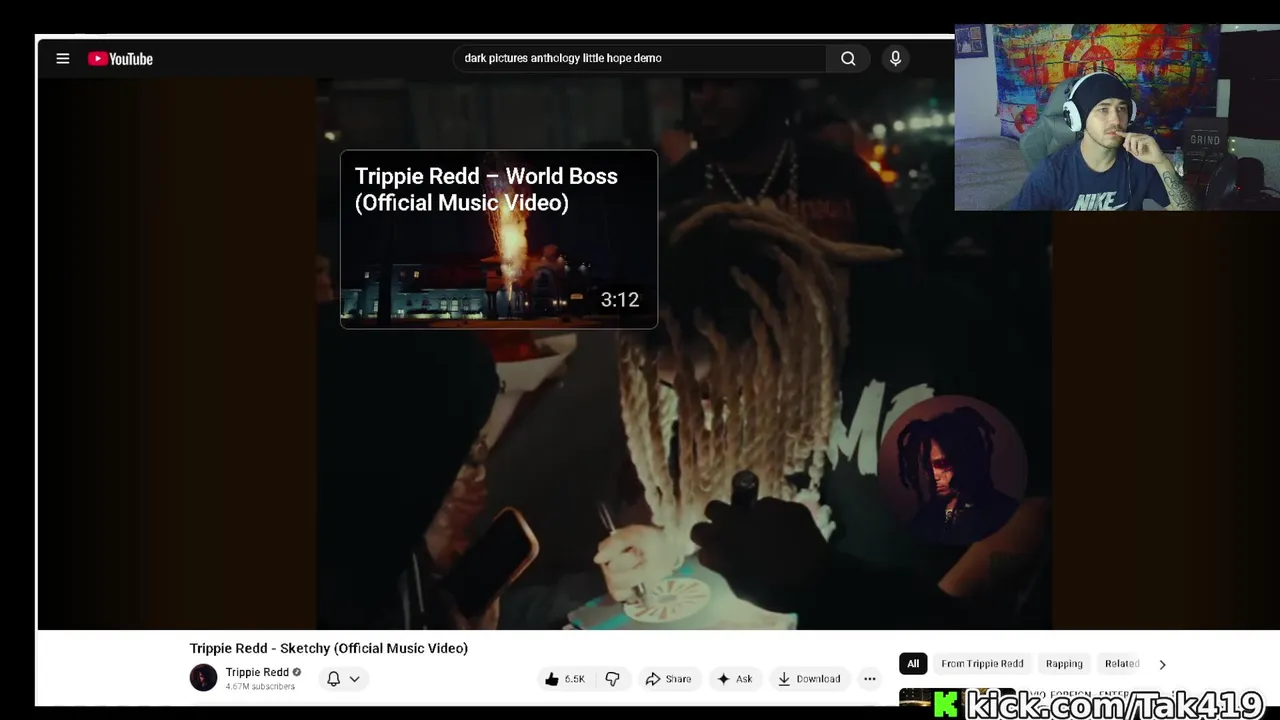
Task: Click the search box with dark pictures query
Action: pyautogui.click(x=640, y=58)
